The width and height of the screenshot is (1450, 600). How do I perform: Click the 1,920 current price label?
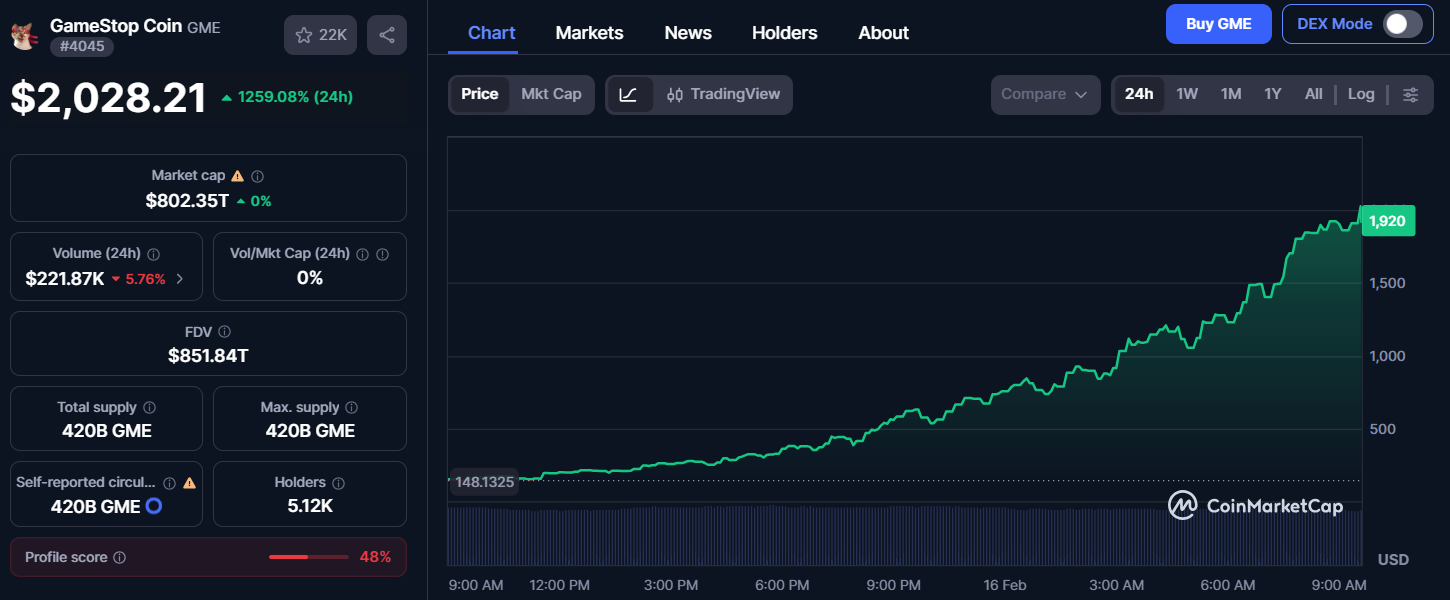click(1387, 221)
